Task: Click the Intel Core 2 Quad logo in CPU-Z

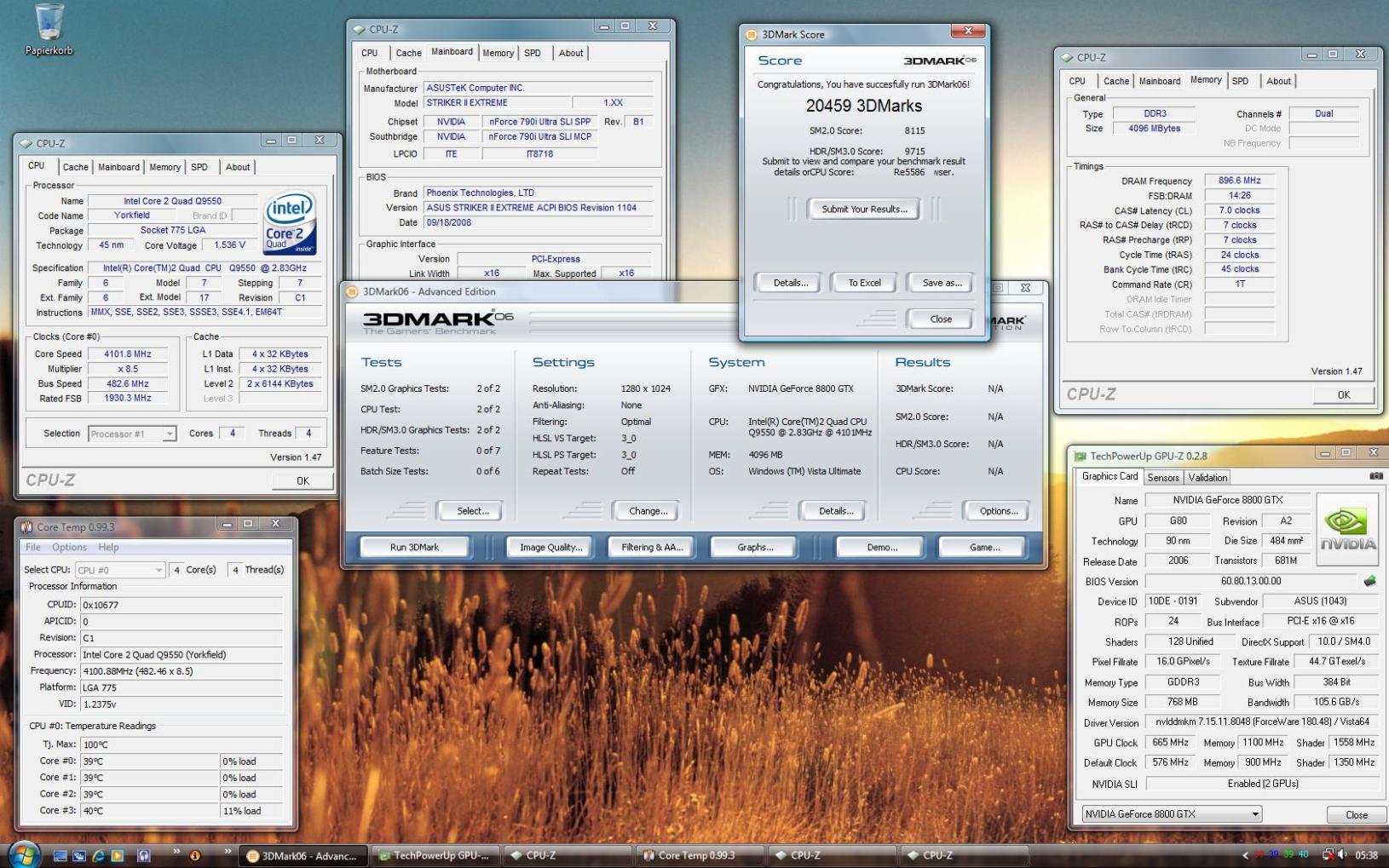Action: 291,222
